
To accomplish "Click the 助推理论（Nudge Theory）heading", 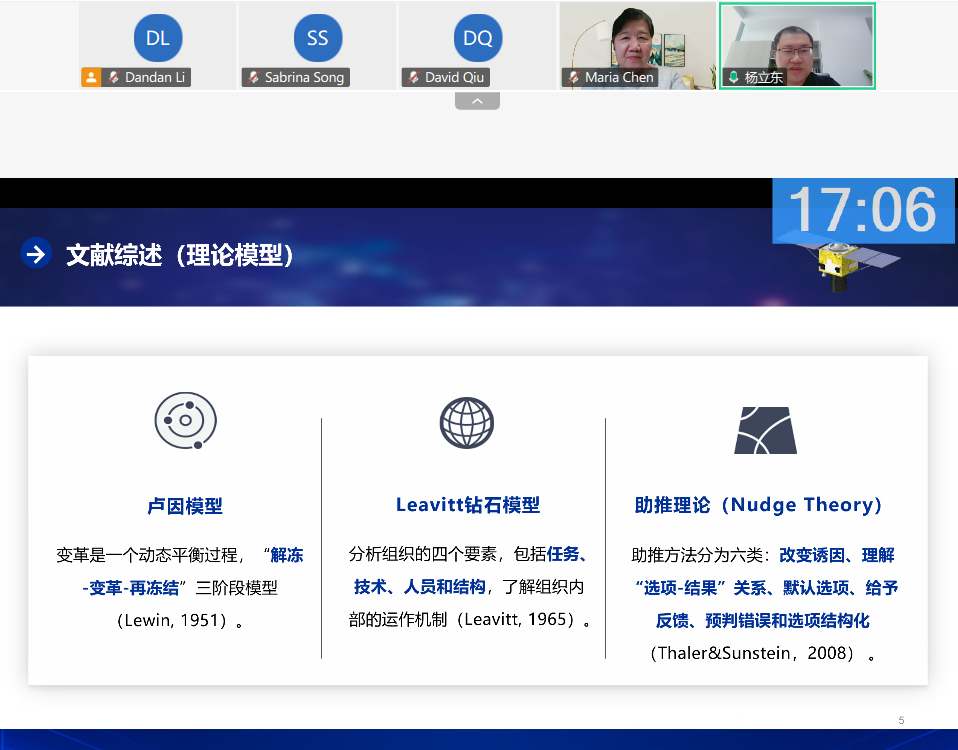I will click(x=758, y=505).
